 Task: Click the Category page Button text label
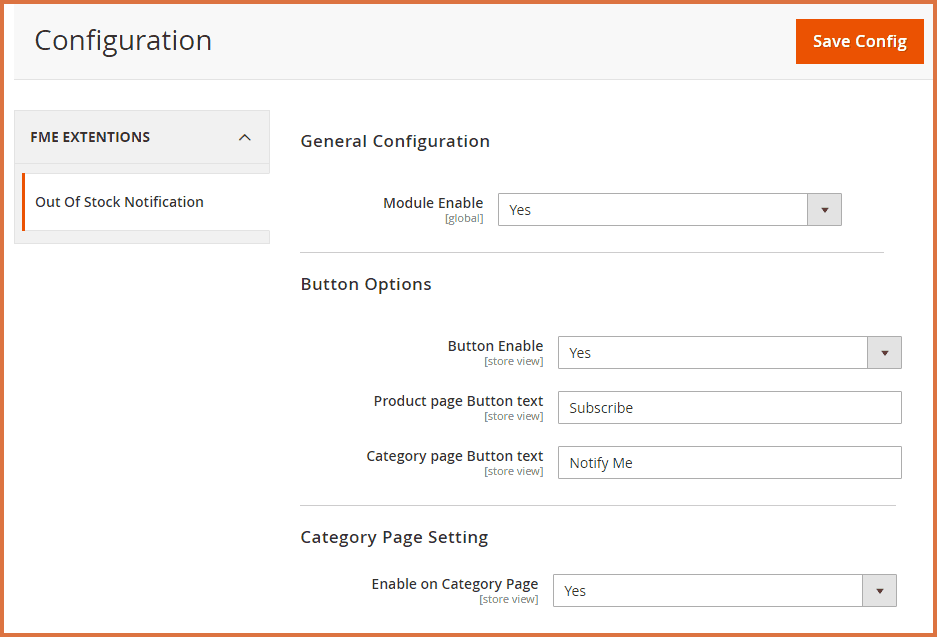click(455, 456)
